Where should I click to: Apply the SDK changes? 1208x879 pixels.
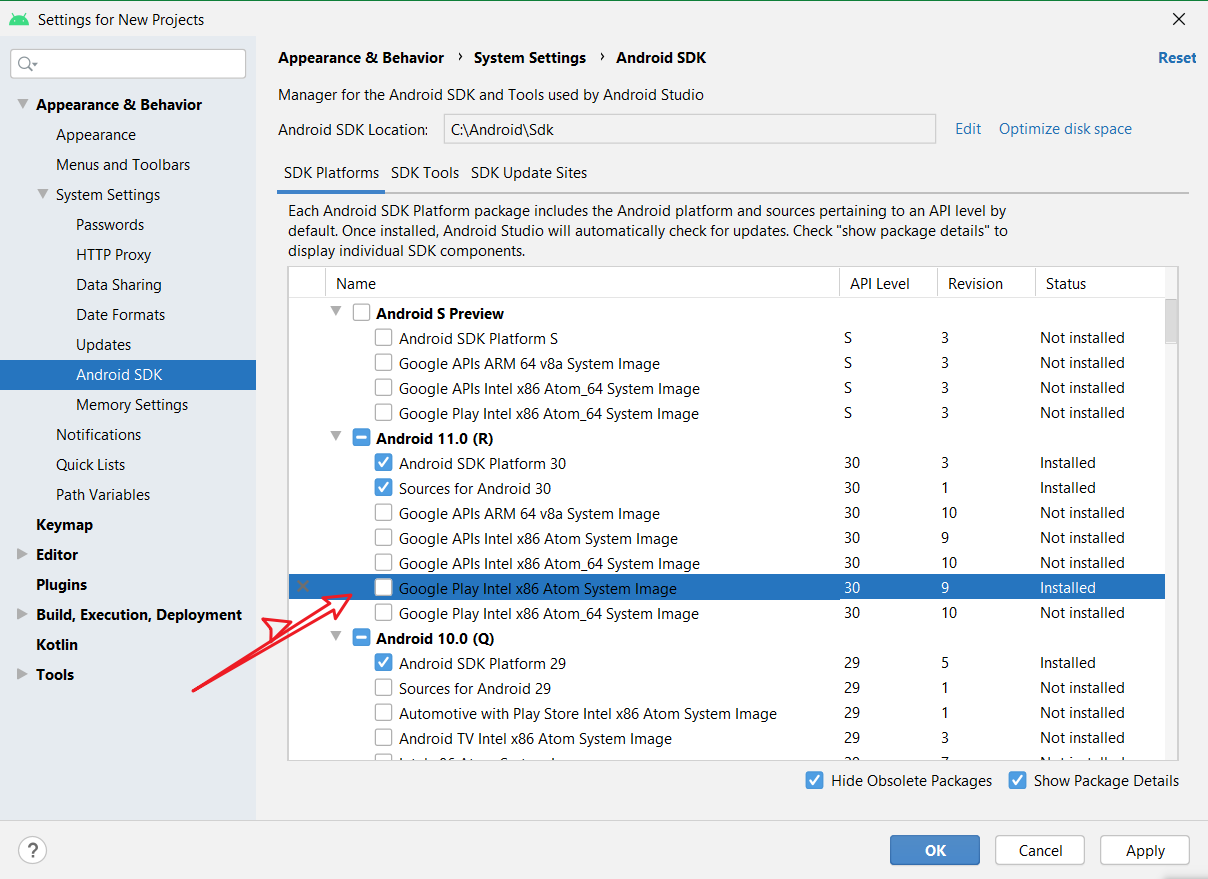[1144, 850]
